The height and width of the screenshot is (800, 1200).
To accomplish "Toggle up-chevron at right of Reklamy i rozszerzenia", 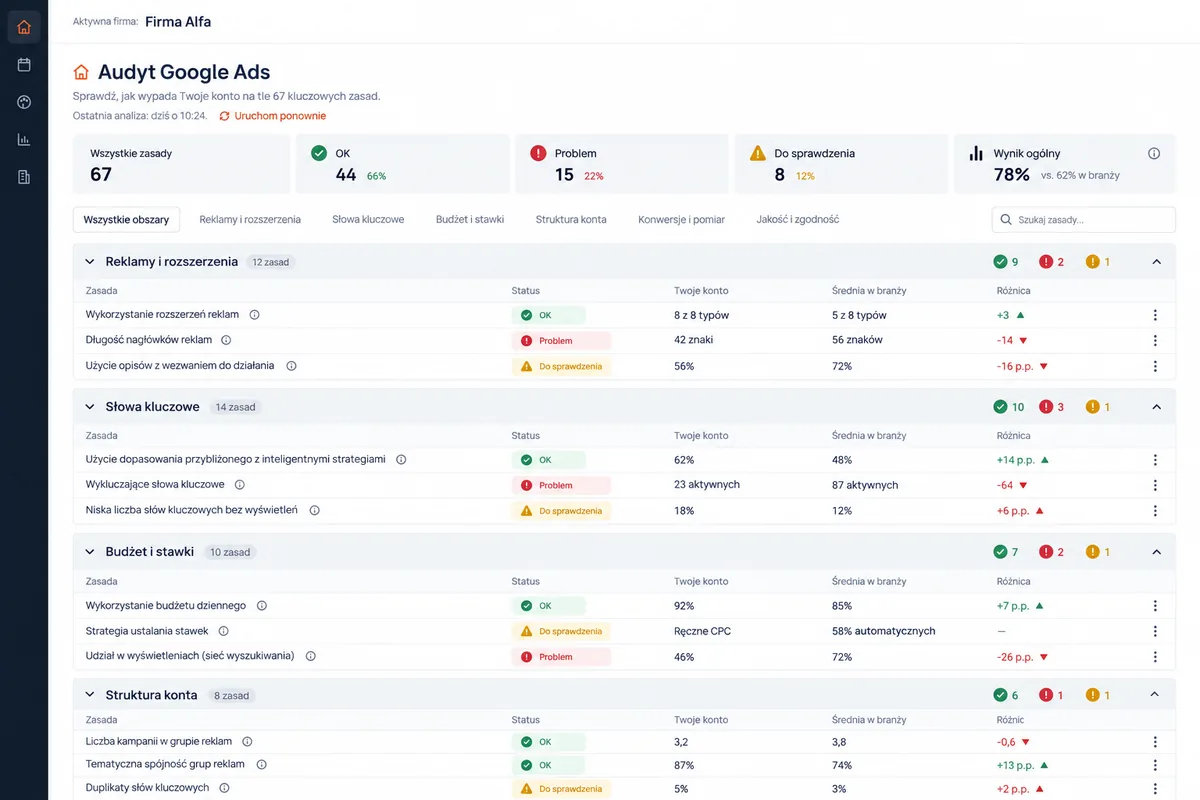I will coord(1156,262).
